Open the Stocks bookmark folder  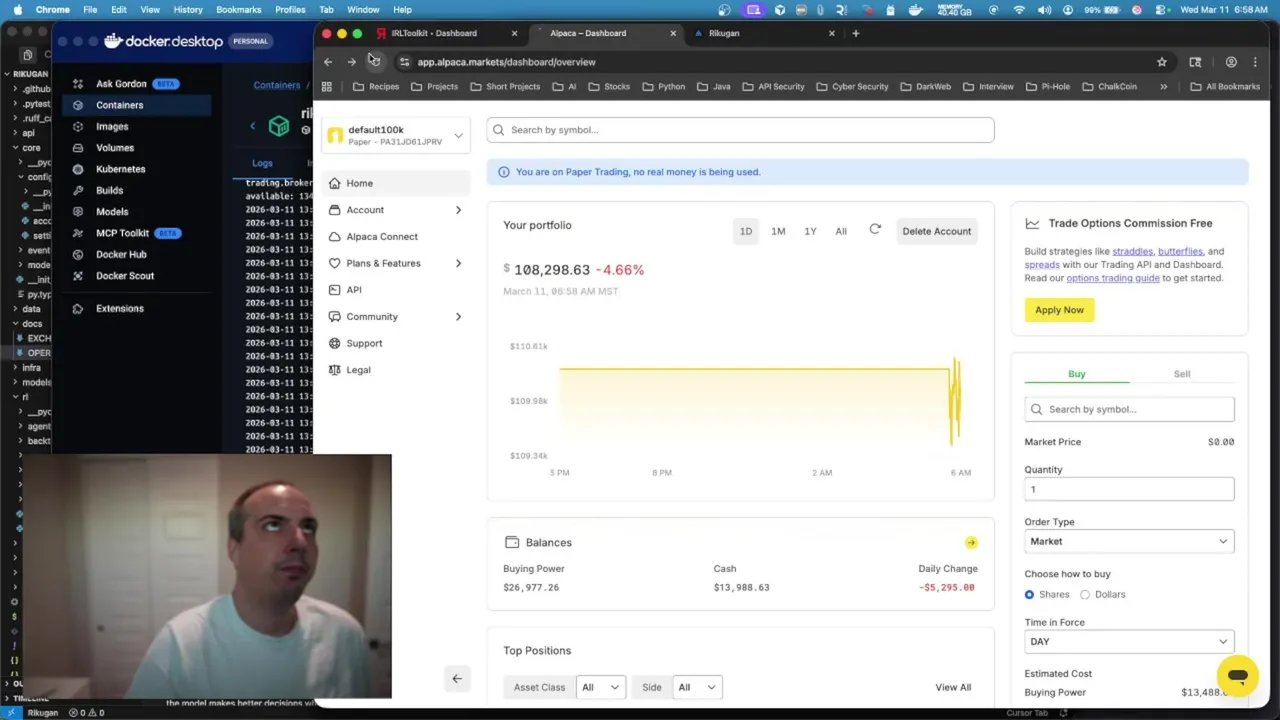coord(609,87)
